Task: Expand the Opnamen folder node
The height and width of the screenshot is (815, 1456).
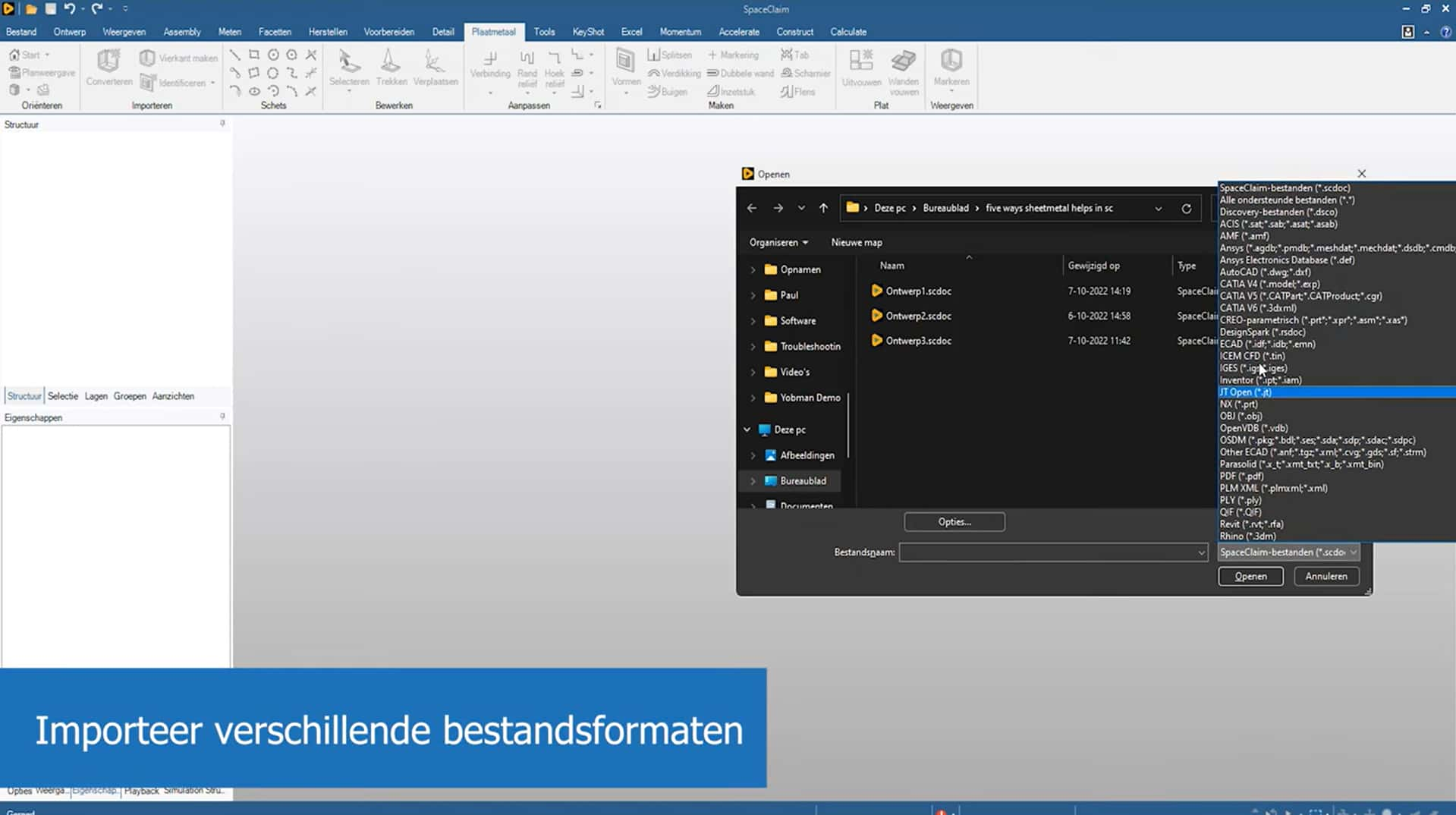Action: pos(753,269)
